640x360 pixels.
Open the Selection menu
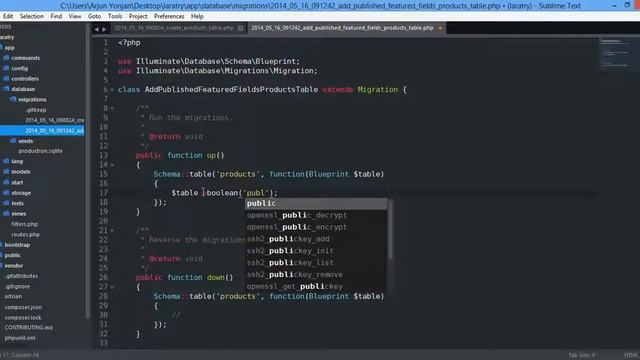[31, 16]
